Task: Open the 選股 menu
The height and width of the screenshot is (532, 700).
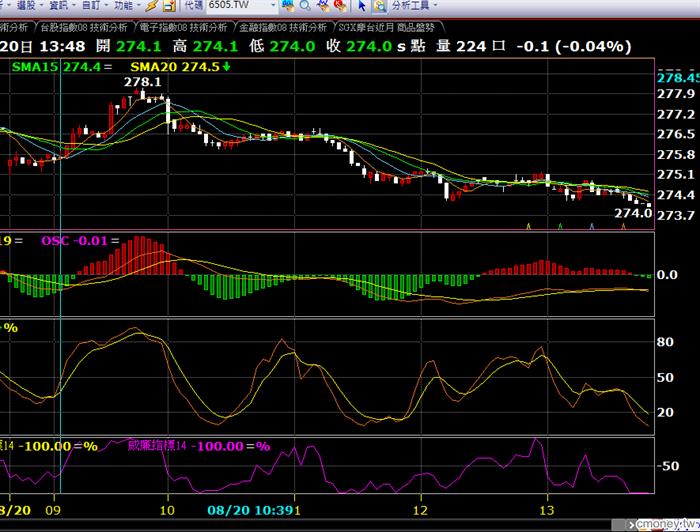Action: [x=29, y=6]
